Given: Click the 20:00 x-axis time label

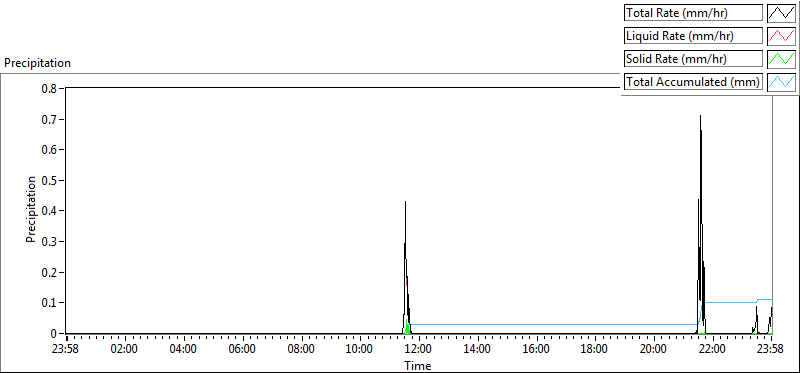Looking at the screenshot, I should coord(654,350).
